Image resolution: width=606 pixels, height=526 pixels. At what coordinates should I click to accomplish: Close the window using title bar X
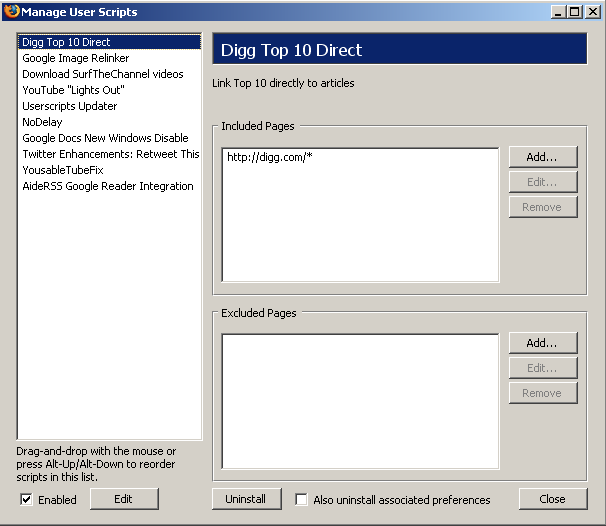point(592,12)
